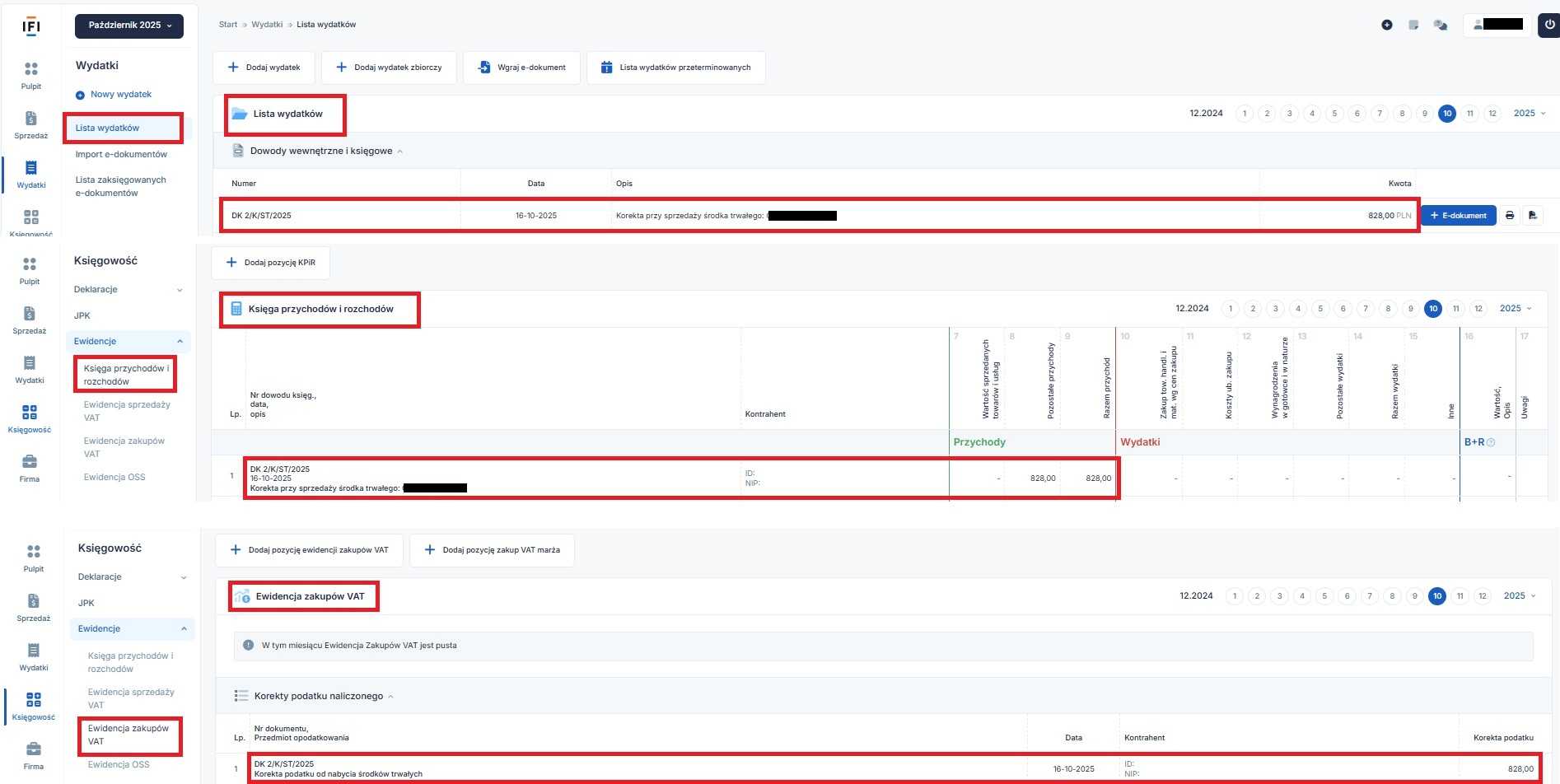Open the help chat bubbles icon

click(1440, 25)
